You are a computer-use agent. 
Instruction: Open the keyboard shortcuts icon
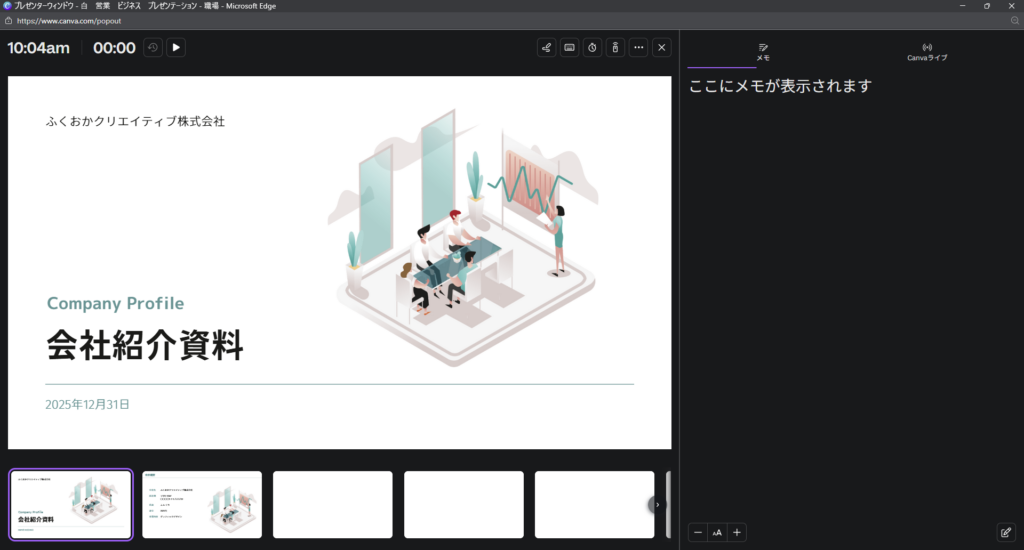569,47
